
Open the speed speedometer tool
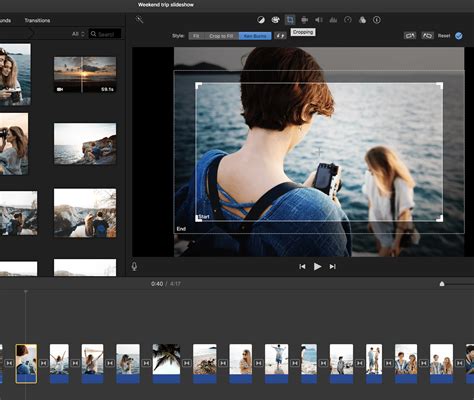[348, 20]
